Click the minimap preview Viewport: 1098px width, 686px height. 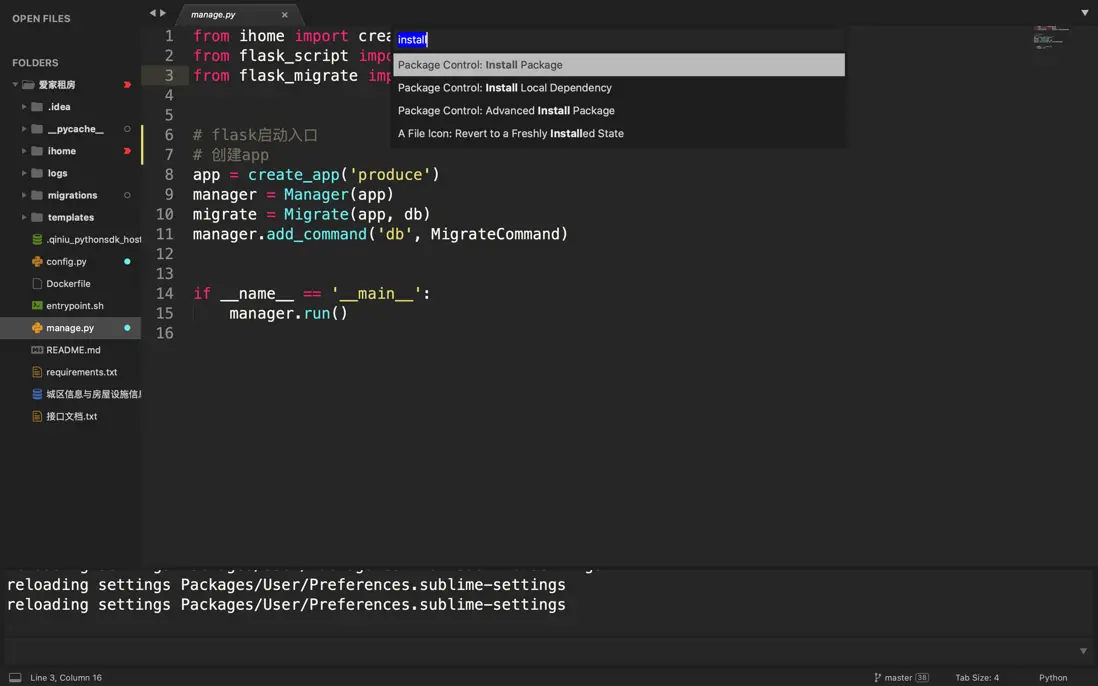(x=1051, y=38)
